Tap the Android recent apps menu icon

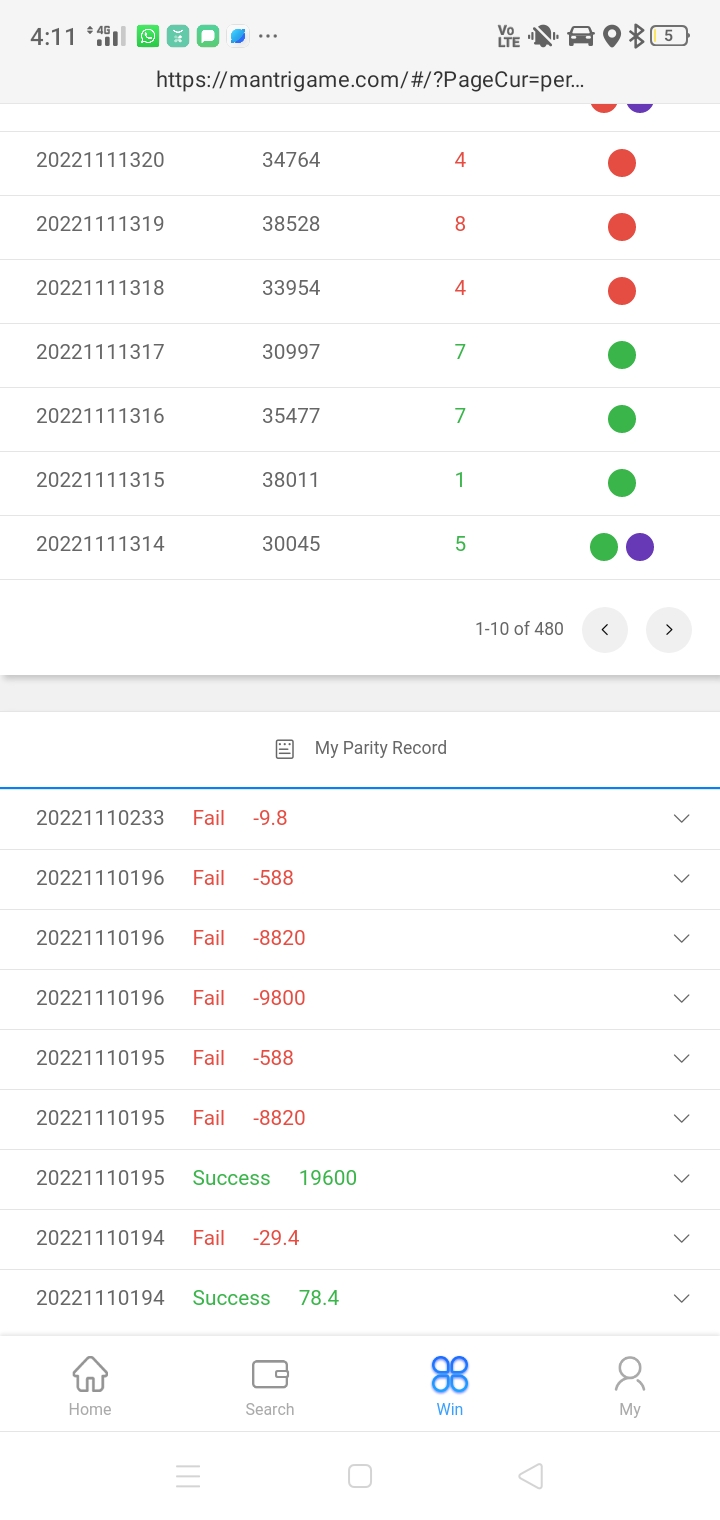click(188, 1476)
